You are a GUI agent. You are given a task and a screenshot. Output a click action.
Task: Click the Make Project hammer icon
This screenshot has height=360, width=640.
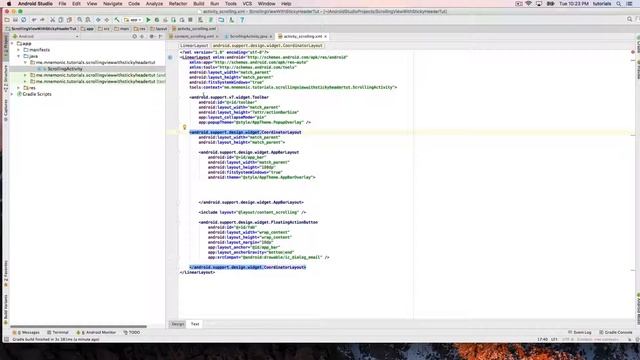tap(117, 20)
